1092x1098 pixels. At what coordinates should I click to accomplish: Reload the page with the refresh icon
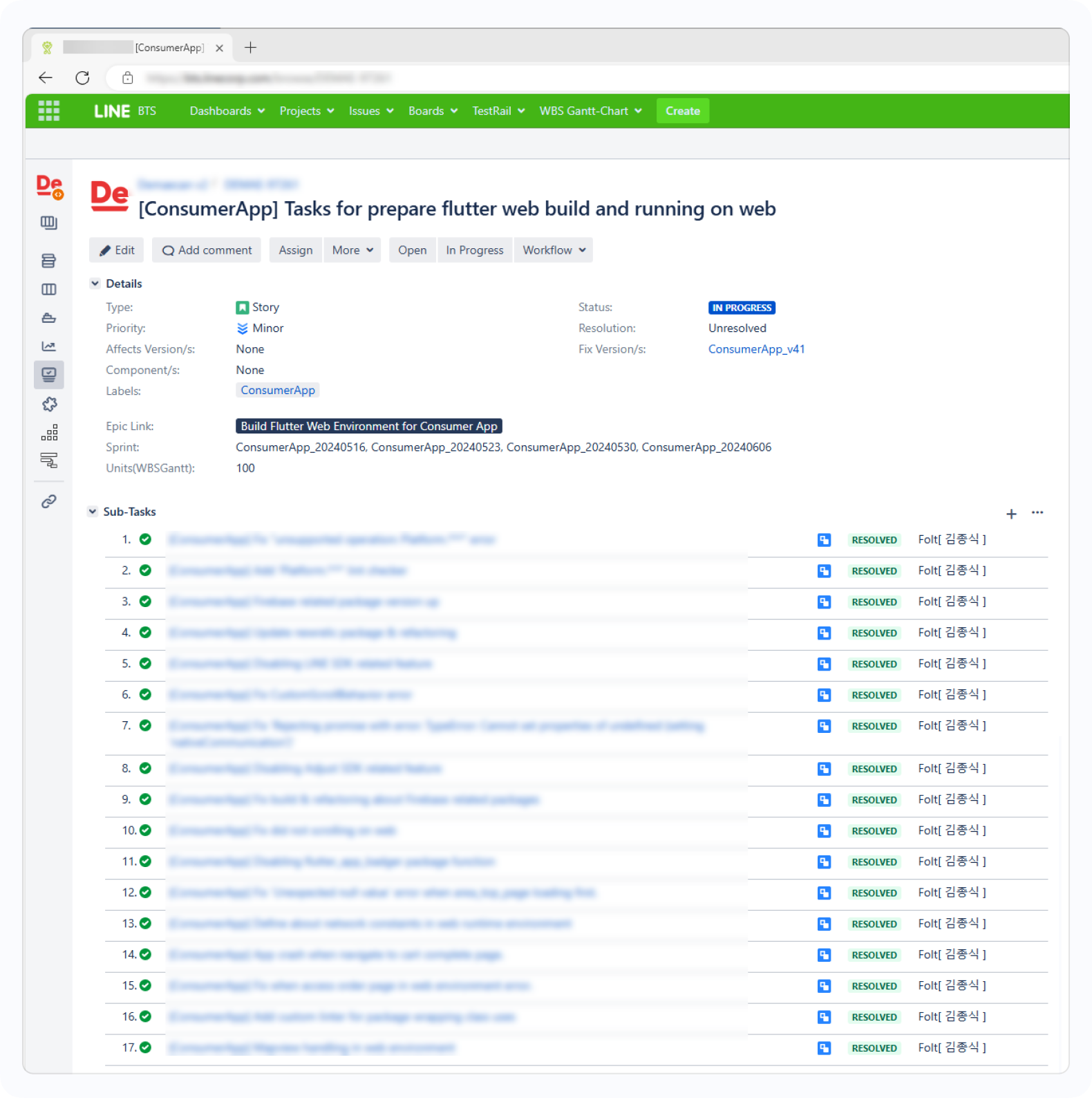point(82,77)
